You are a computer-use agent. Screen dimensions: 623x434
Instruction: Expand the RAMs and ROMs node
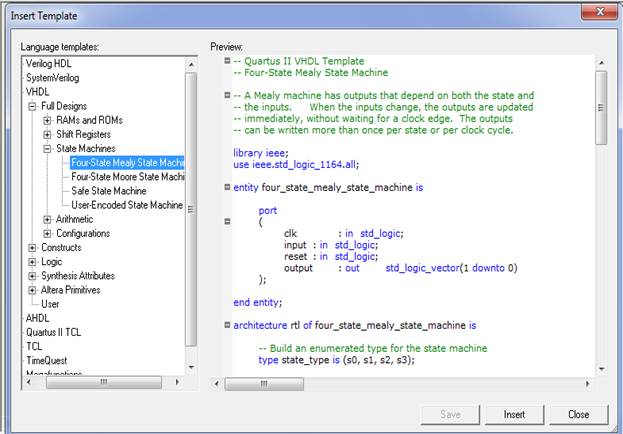point(47,120)
